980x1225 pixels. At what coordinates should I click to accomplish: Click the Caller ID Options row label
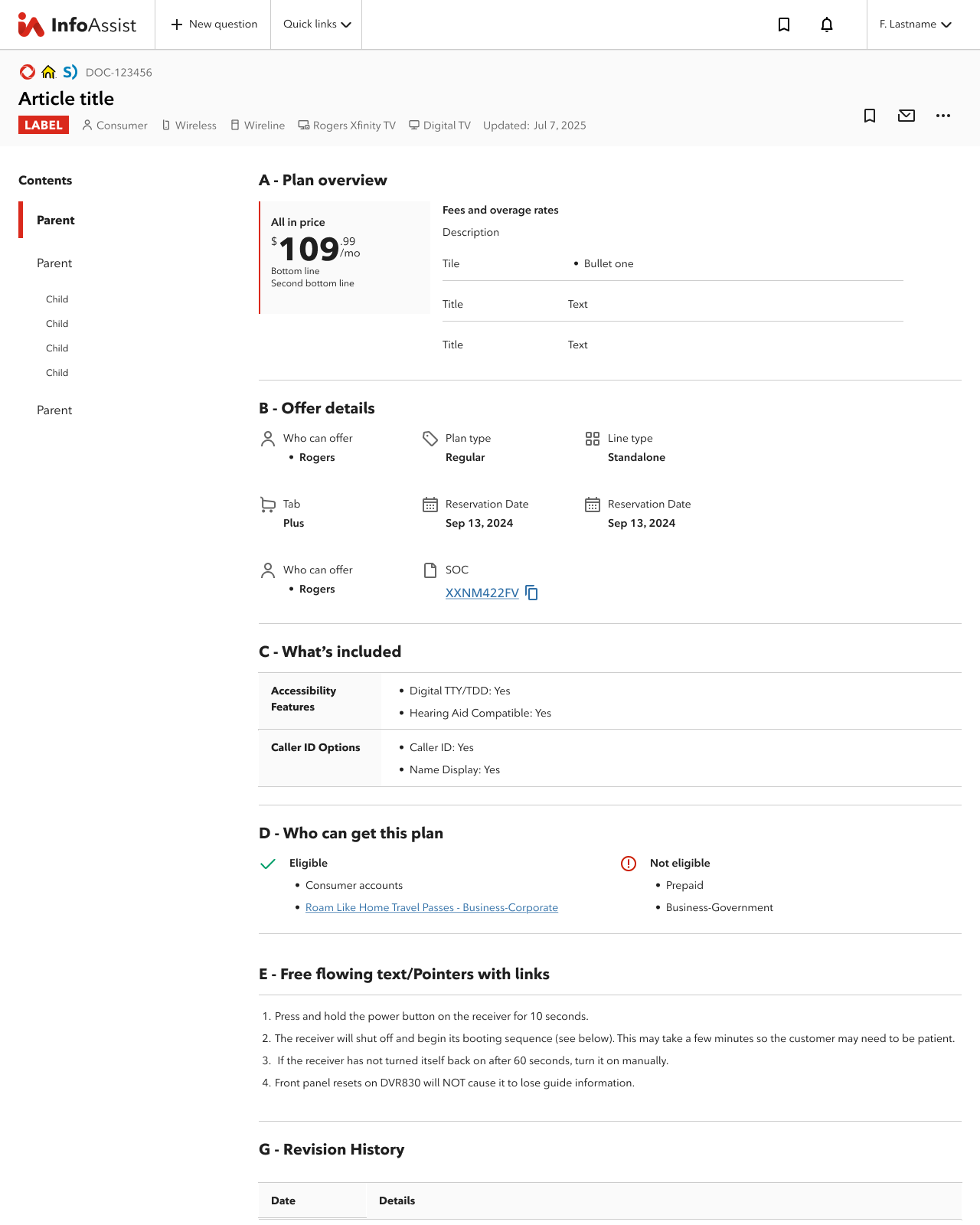tap(315, 747)
